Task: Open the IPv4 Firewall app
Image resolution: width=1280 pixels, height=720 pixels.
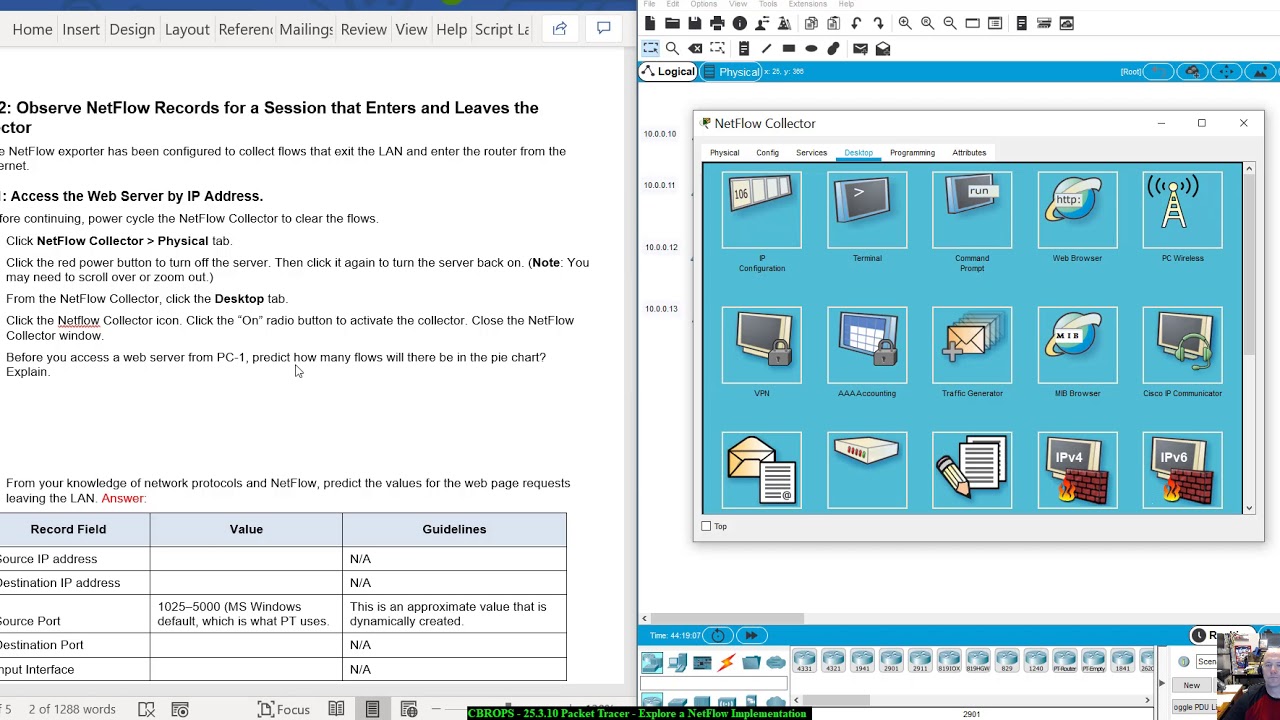Action: click(1077, 470)
